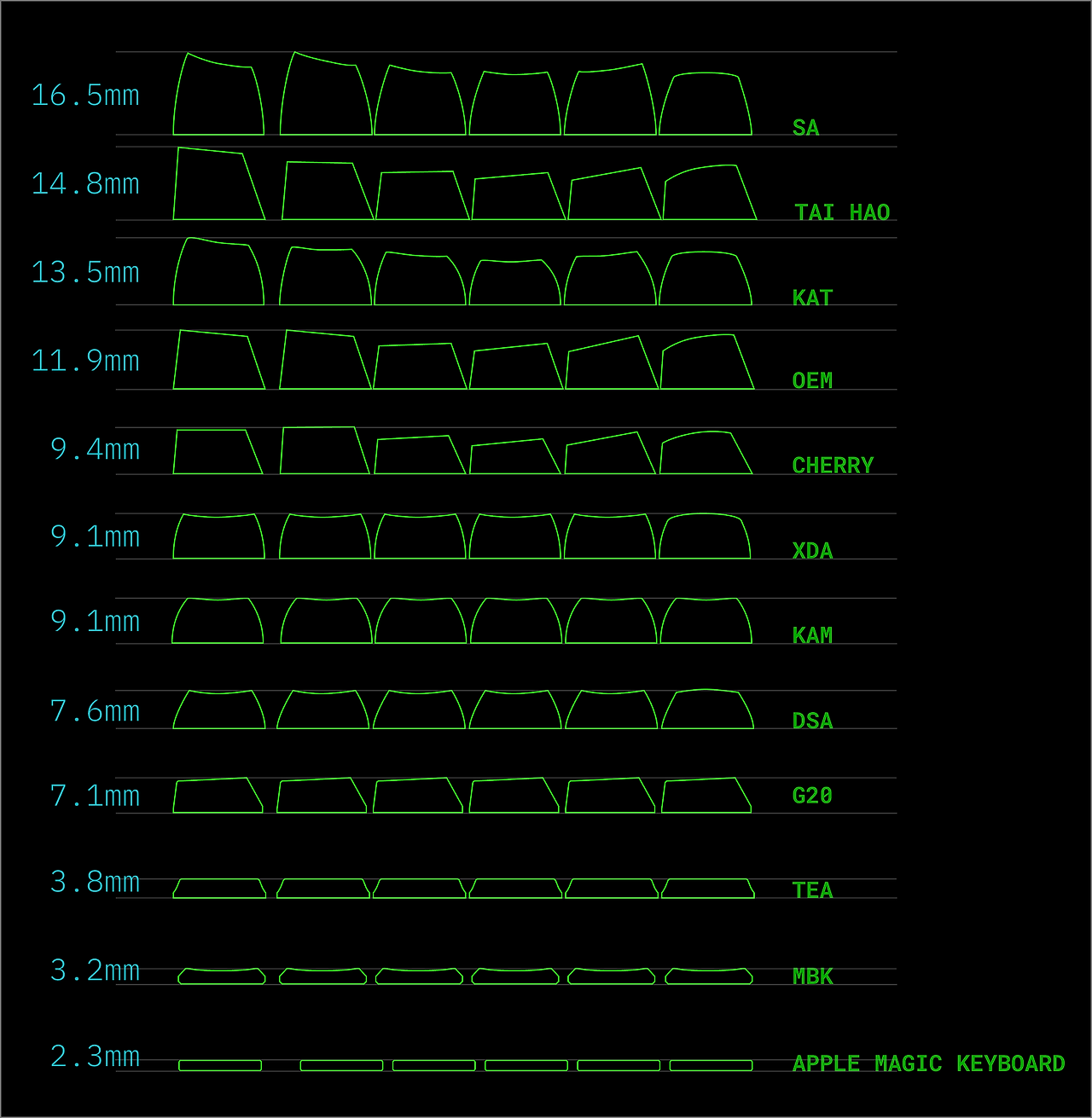Click the CHERRY profile label

tap(833, 466)
